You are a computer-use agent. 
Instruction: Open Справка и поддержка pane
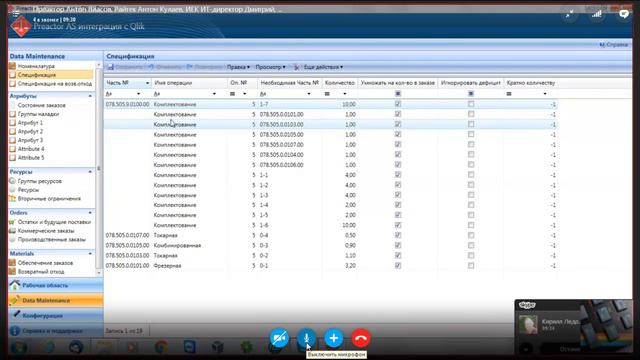click(x=56, y=331)
